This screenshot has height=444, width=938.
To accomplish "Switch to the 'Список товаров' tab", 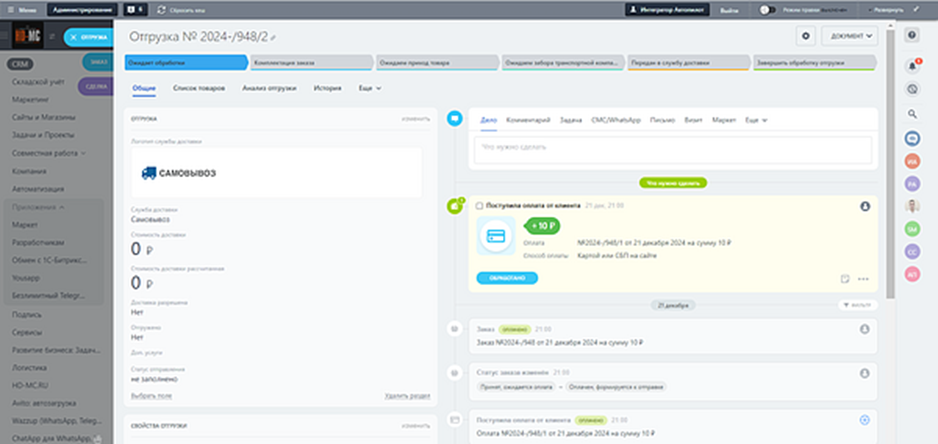I will [198, 88].
